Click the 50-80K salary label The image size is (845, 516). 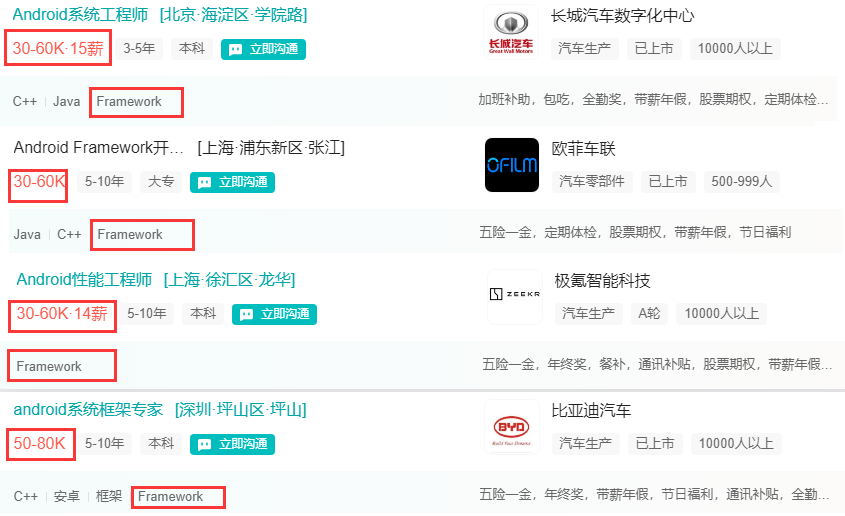pos(39,443)
